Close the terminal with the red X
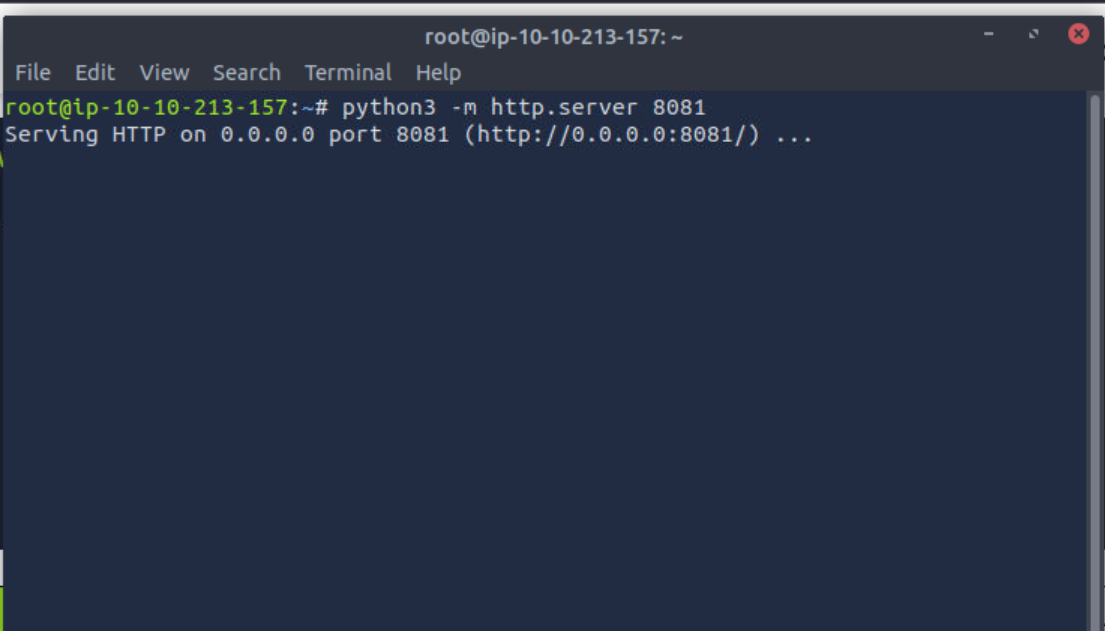The image size is (1105, 631). [x=1078, y=34]
